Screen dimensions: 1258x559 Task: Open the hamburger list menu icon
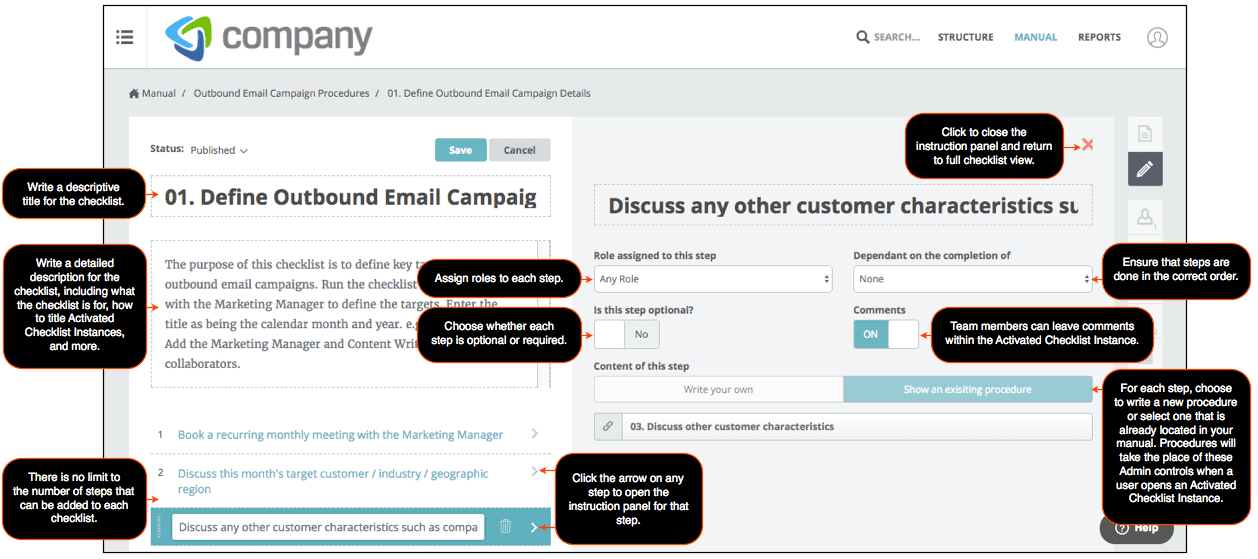pos(125,37)
